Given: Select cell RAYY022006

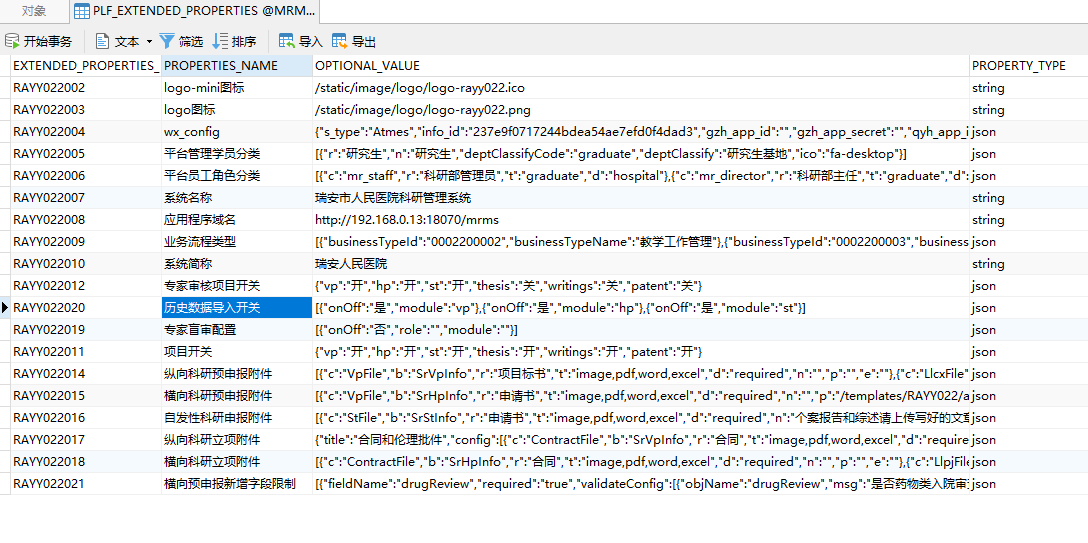Looking at the screenshot, I should (86, 175).
